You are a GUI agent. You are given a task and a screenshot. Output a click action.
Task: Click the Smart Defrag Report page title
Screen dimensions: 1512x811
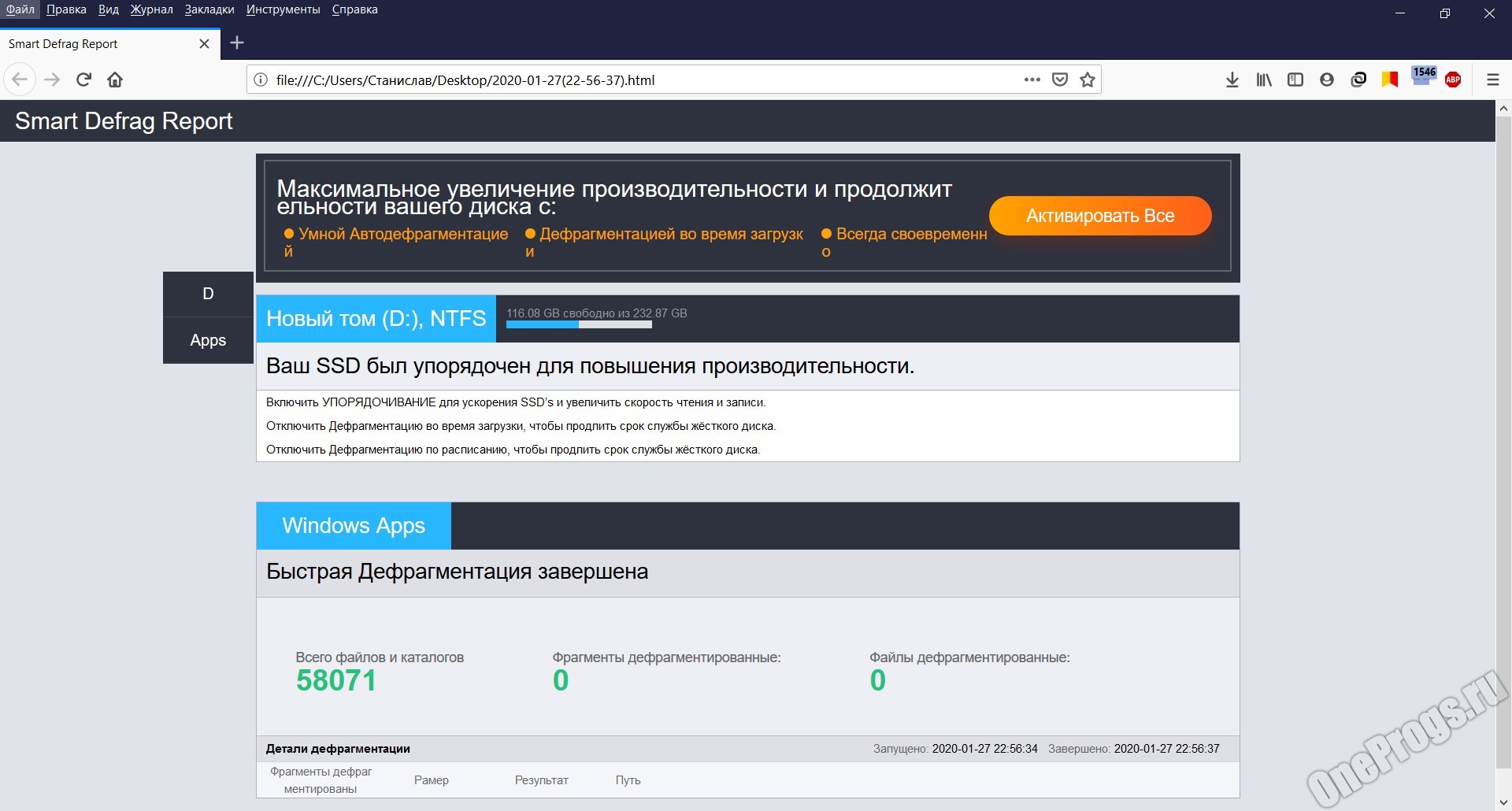[124, 121]
